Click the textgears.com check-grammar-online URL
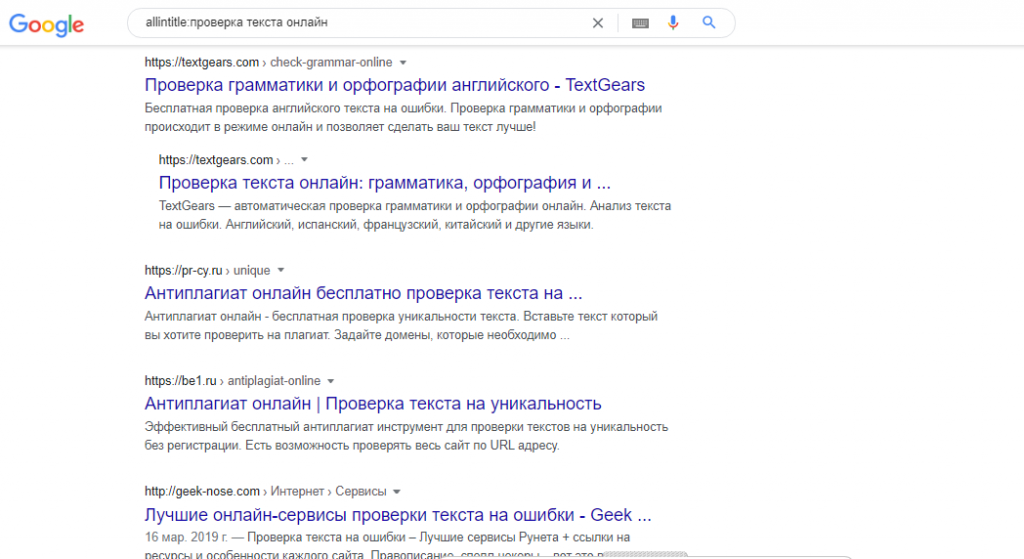Image resolution: width=1024 pixels, height=559 pixels. click(268, 63)
